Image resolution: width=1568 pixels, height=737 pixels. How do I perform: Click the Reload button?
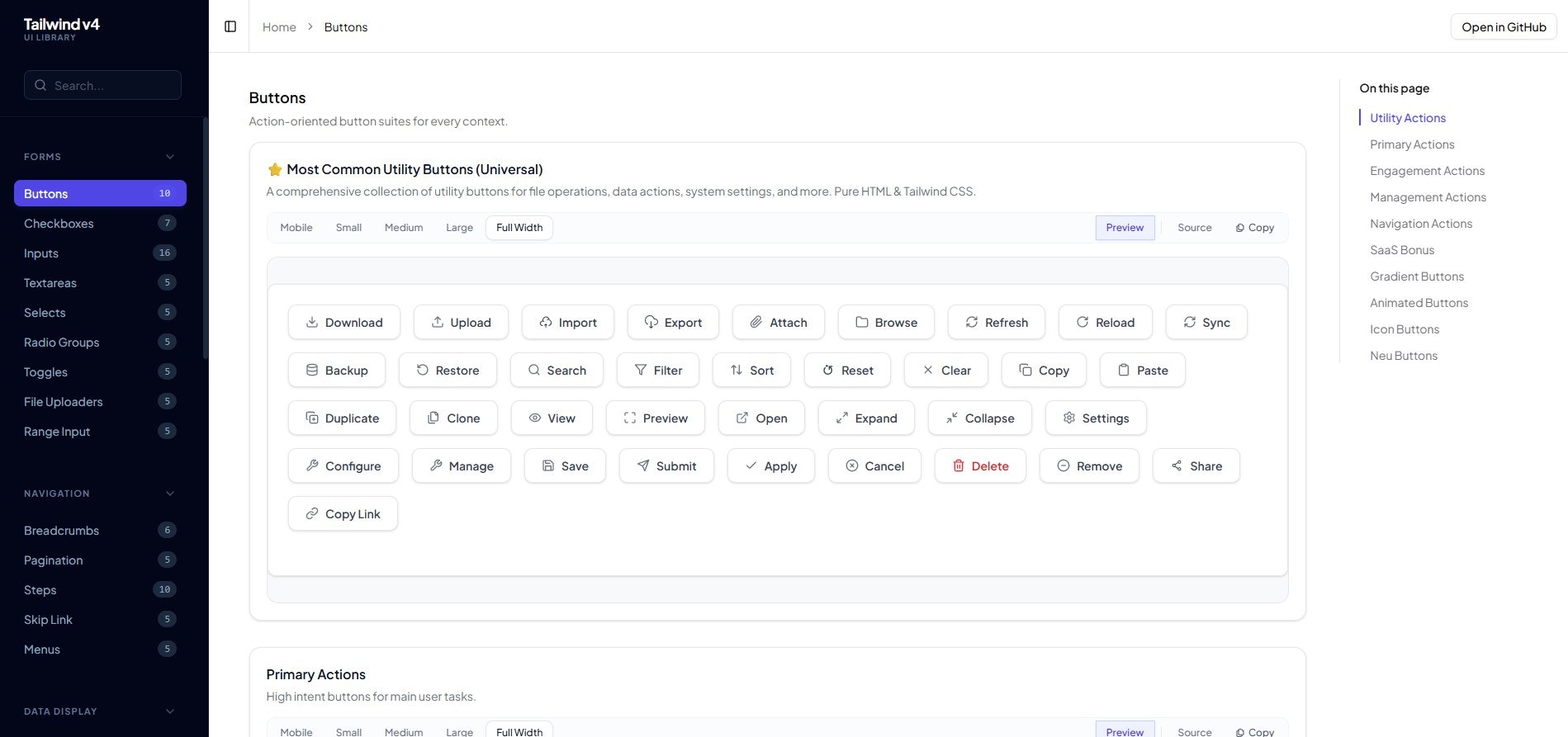pyautogui.click(x=1105, y=322)
